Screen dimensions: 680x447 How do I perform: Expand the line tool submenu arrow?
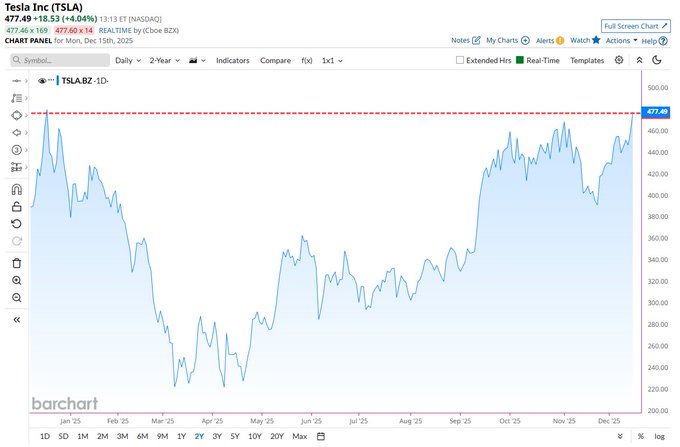(x=26, y=81)
